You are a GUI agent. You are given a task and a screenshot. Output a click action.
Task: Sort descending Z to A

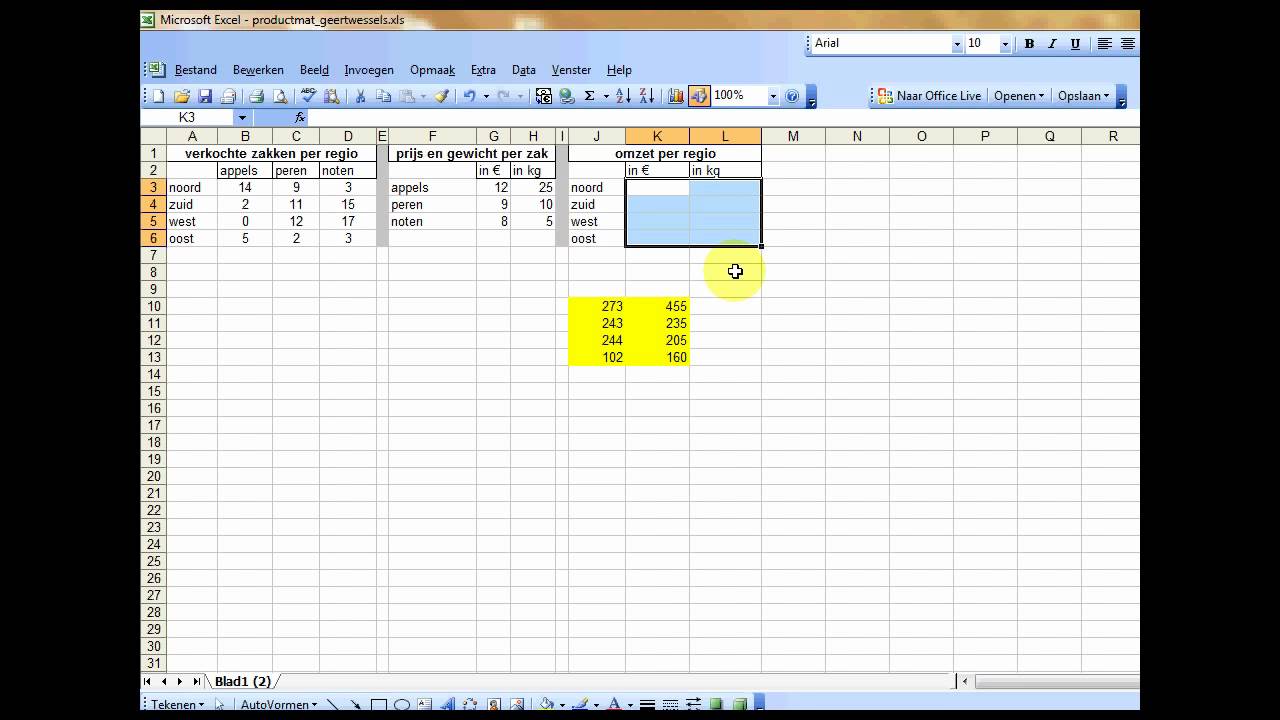647,96
